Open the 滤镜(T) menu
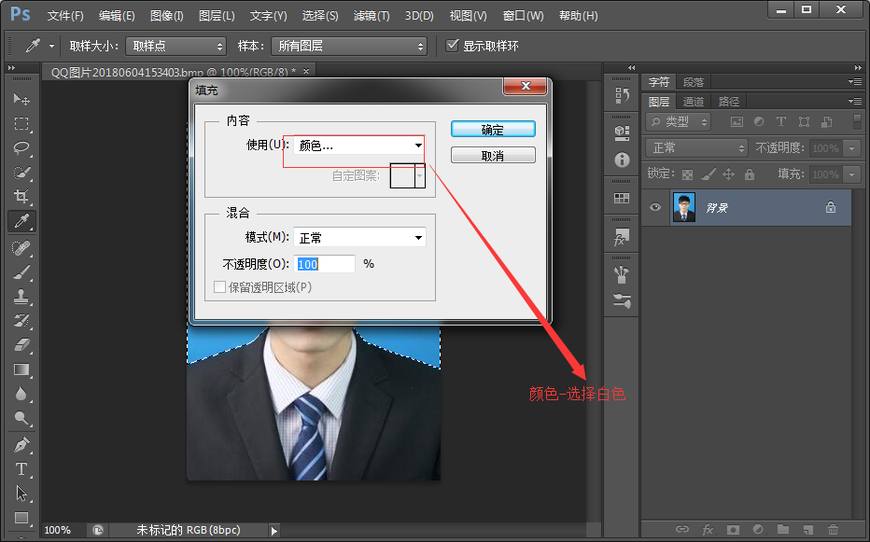Image resolution: width=870 pixels, height=542 pixels. (x=371, y=16)
